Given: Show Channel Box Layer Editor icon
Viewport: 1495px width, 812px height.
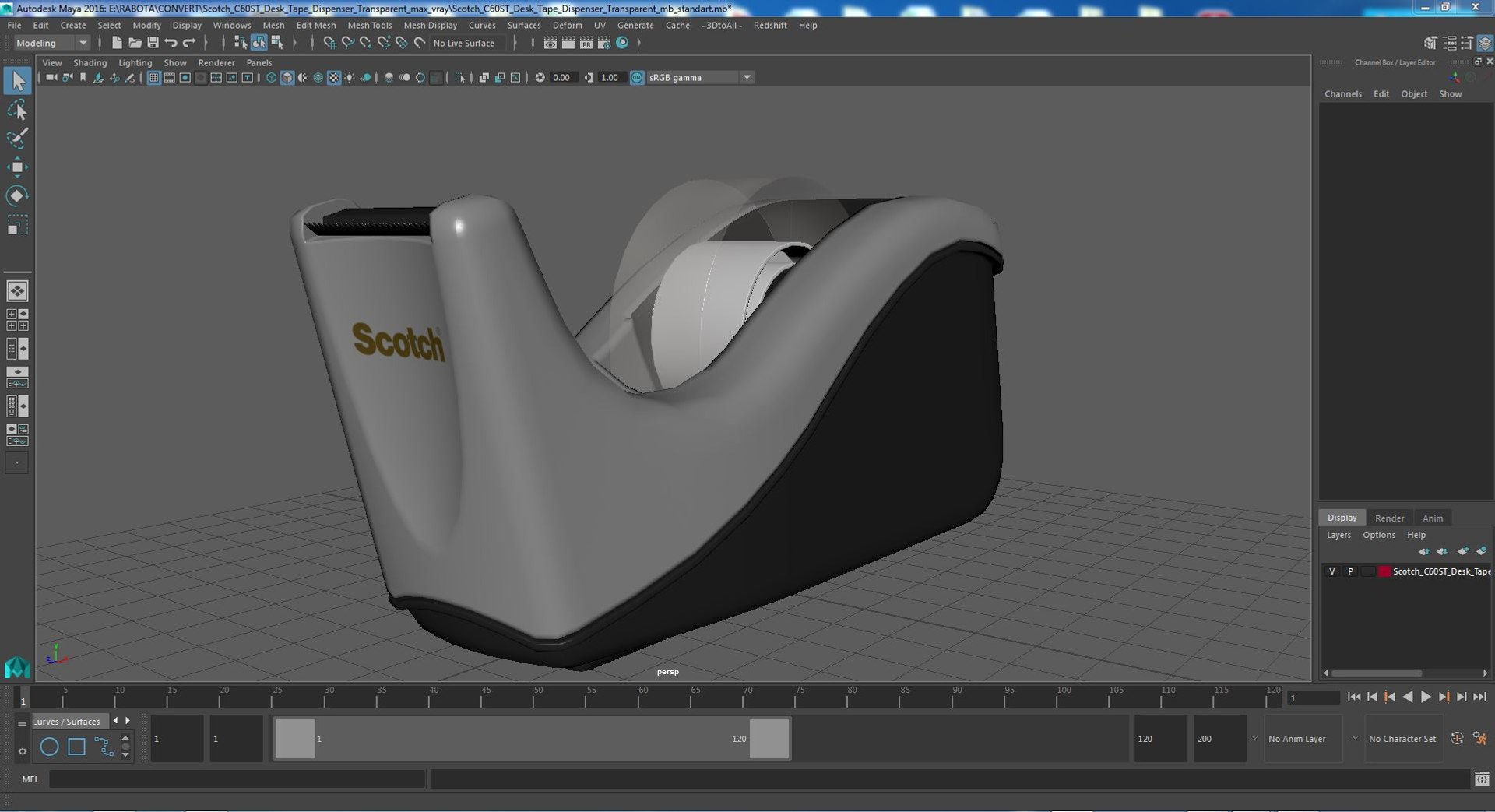Looking at the screenshot, I should click(x=1485, y=43).
